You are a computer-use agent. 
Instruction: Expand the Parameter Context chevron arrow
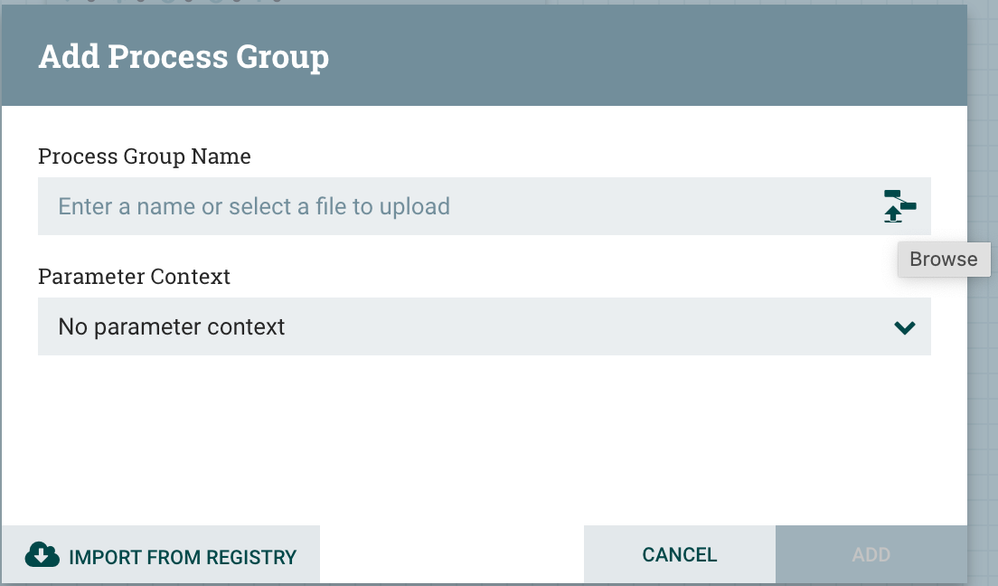(905, 327)
